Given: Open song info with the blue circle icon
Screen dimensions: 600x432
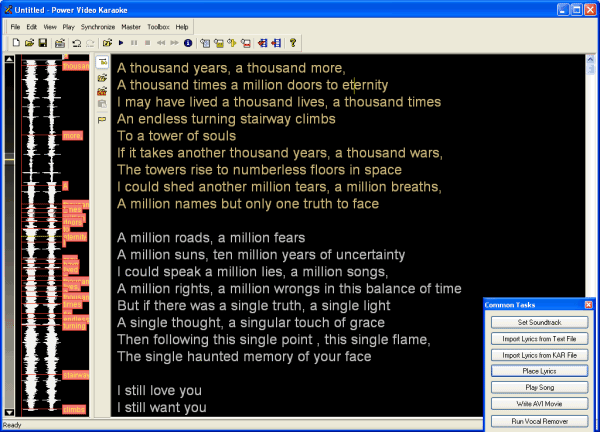Looking at the screenshot, I should (188, 43).
